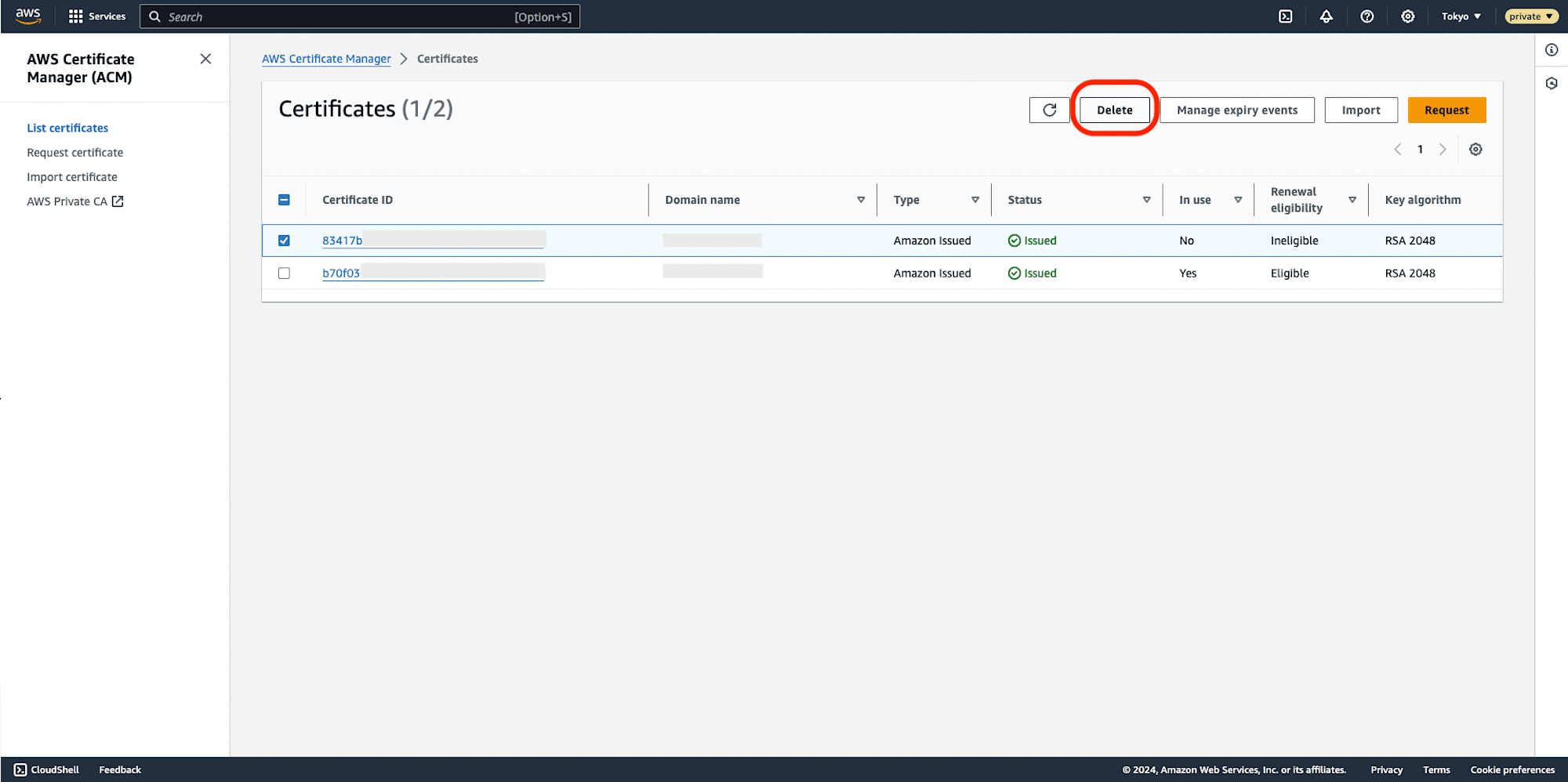Open the top bar settings gear
Screen dimensions: 1568x782
coord(1408,16)
